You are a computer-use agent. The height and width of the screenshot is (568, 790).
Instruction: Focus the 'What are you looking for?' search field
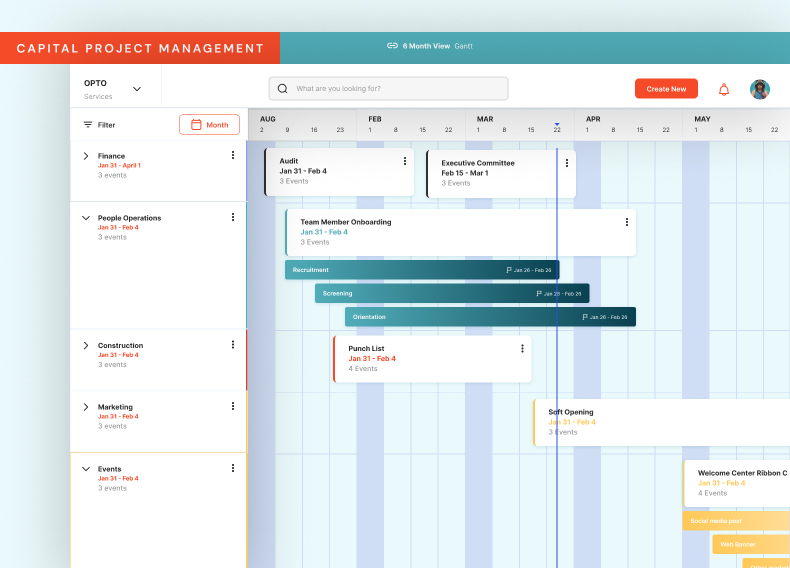(x=388, y=89)
